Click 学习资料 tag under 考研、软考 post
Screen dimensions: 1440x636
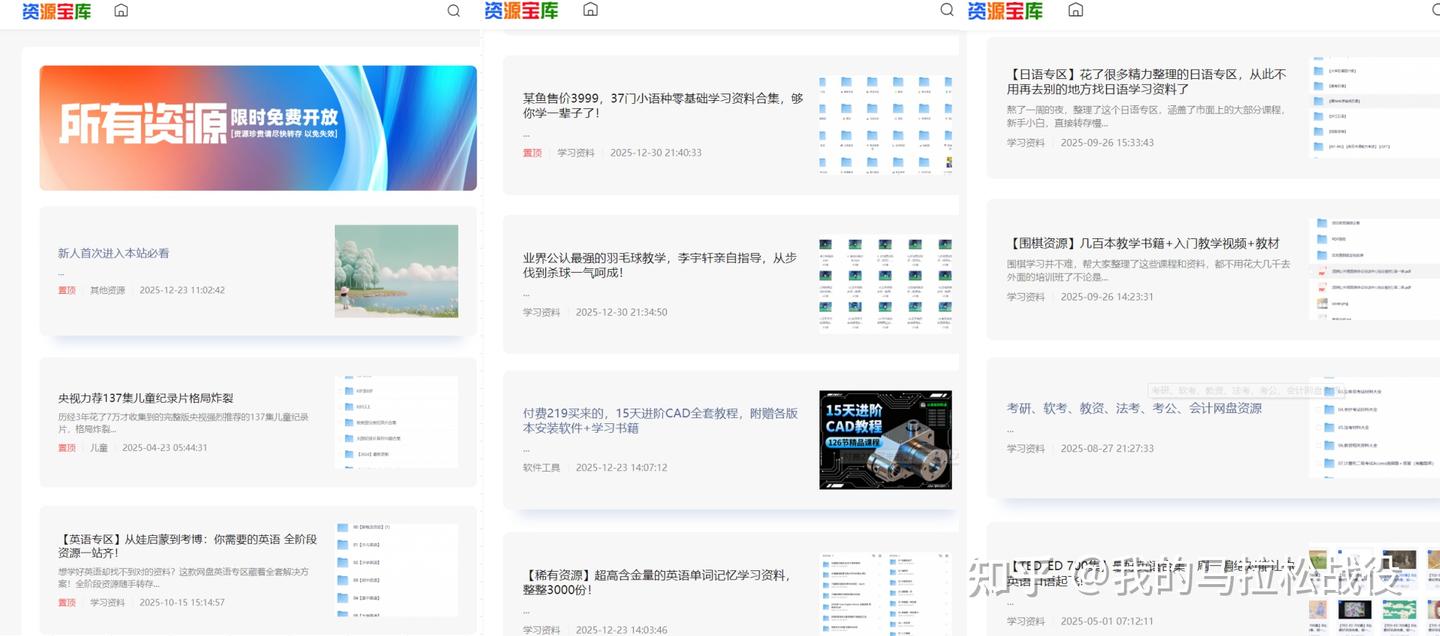(1026, 448)
